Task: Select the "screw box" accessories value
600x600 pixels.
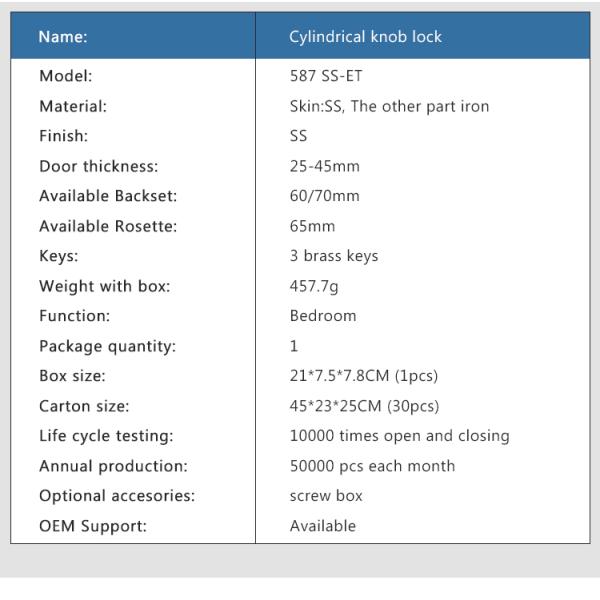Action: coord(326,496)
